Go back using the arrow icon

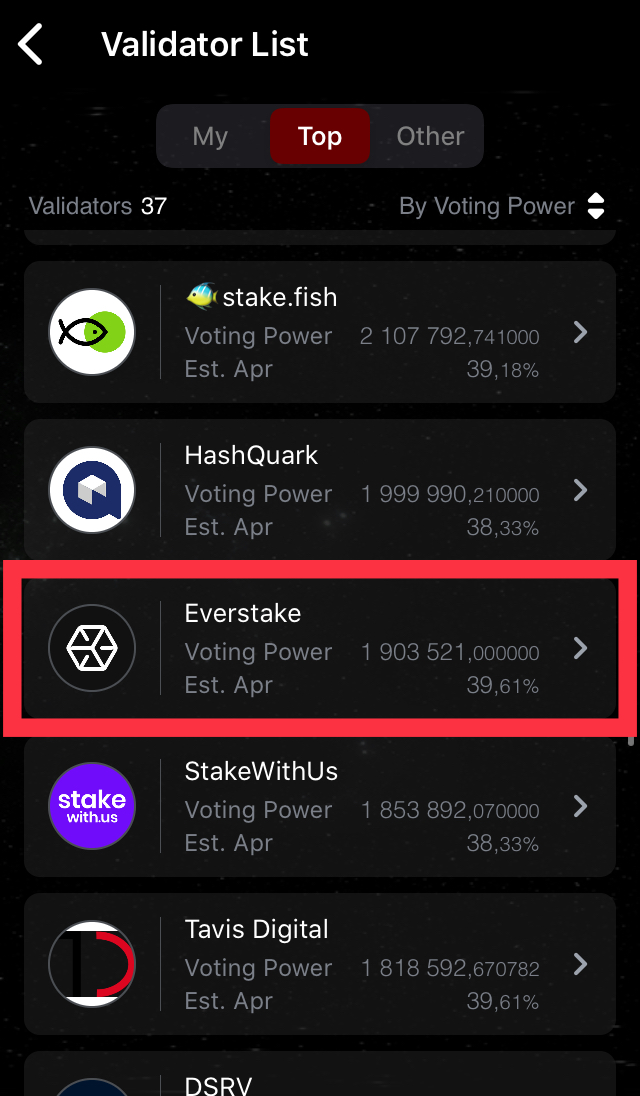pyautogui.click(x=31, y=44)
